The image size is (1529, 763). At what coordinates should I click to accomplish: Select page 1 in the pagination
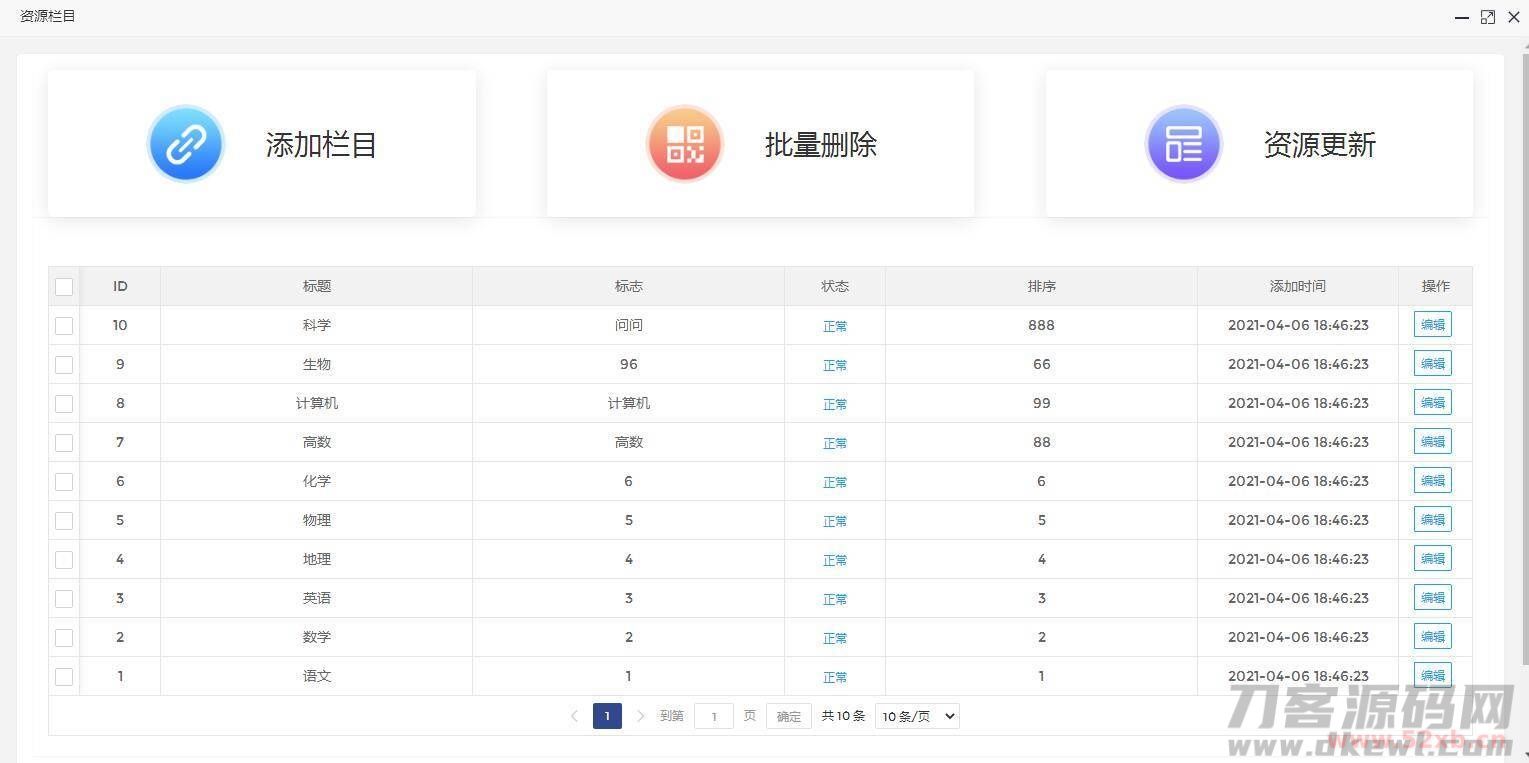[x=607, y=716]
